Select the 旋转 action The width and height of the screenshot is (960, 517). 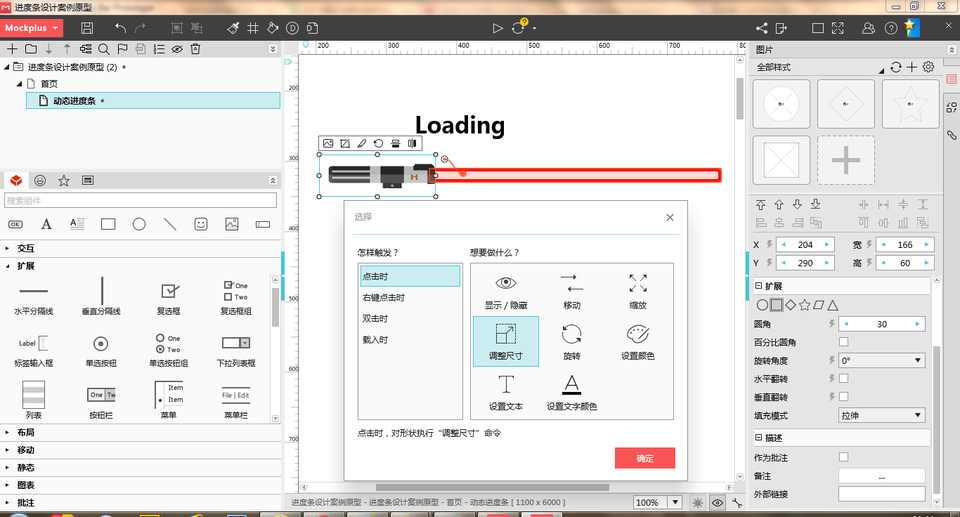[572, 341]
